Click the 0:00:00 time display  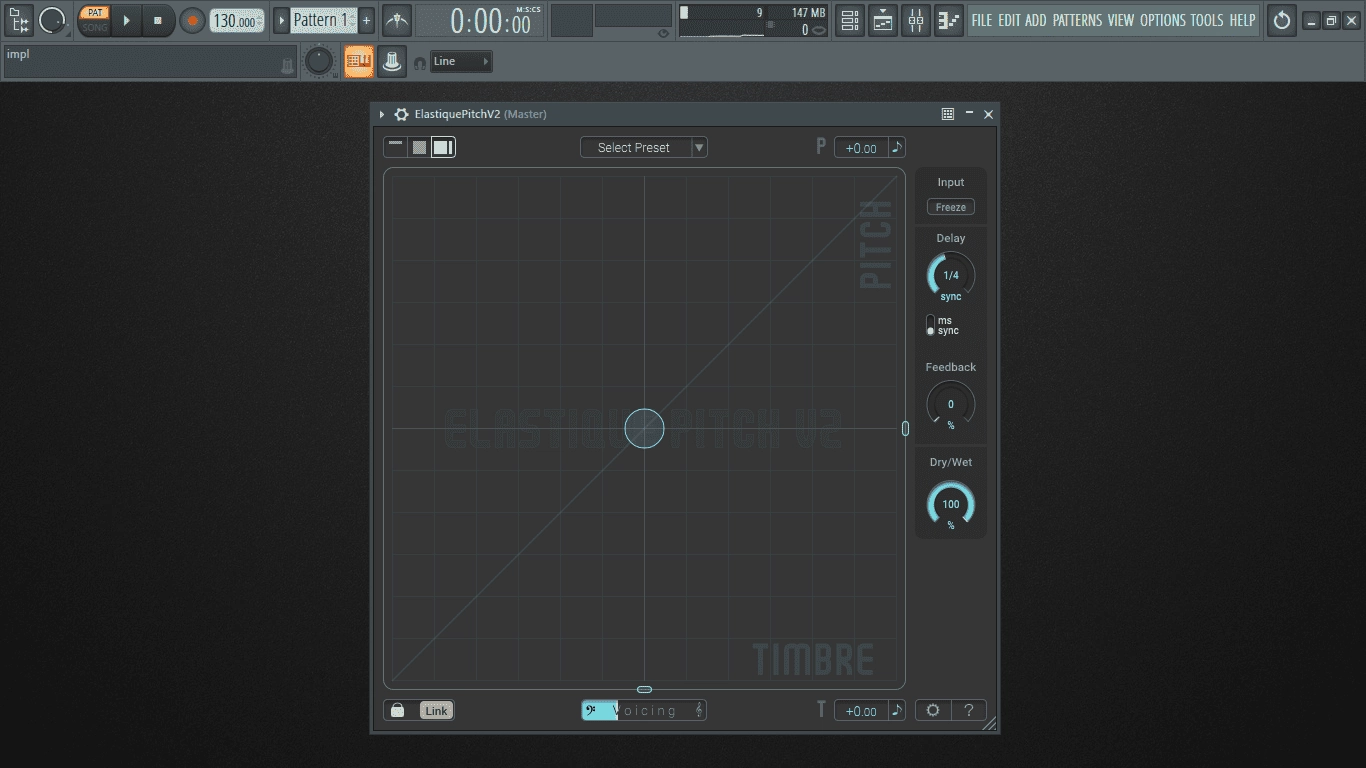(480, 21)
